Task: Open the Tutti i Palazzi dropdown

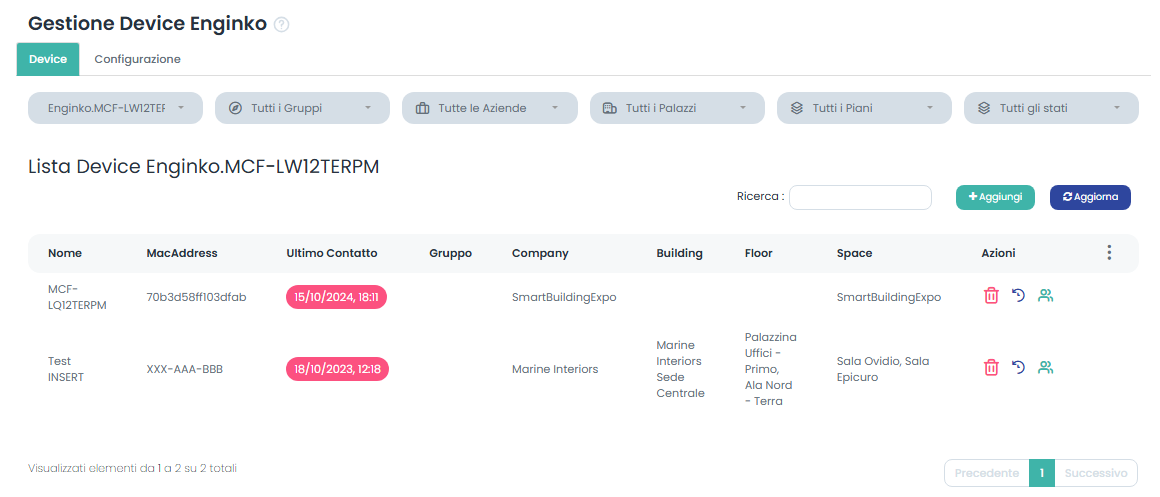Action: tap(677, 108)
